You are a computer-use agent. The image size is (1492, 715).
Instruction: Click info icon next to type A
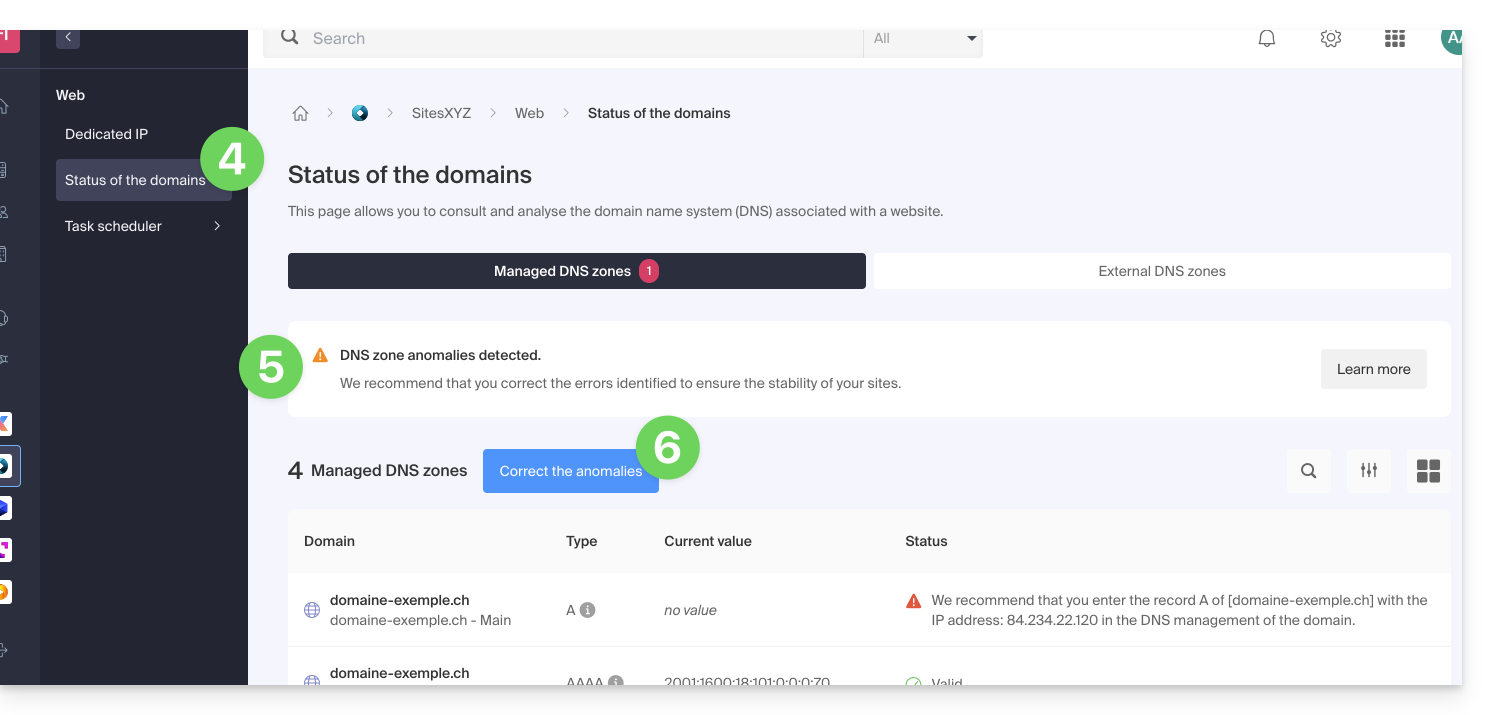pos(588,610)
